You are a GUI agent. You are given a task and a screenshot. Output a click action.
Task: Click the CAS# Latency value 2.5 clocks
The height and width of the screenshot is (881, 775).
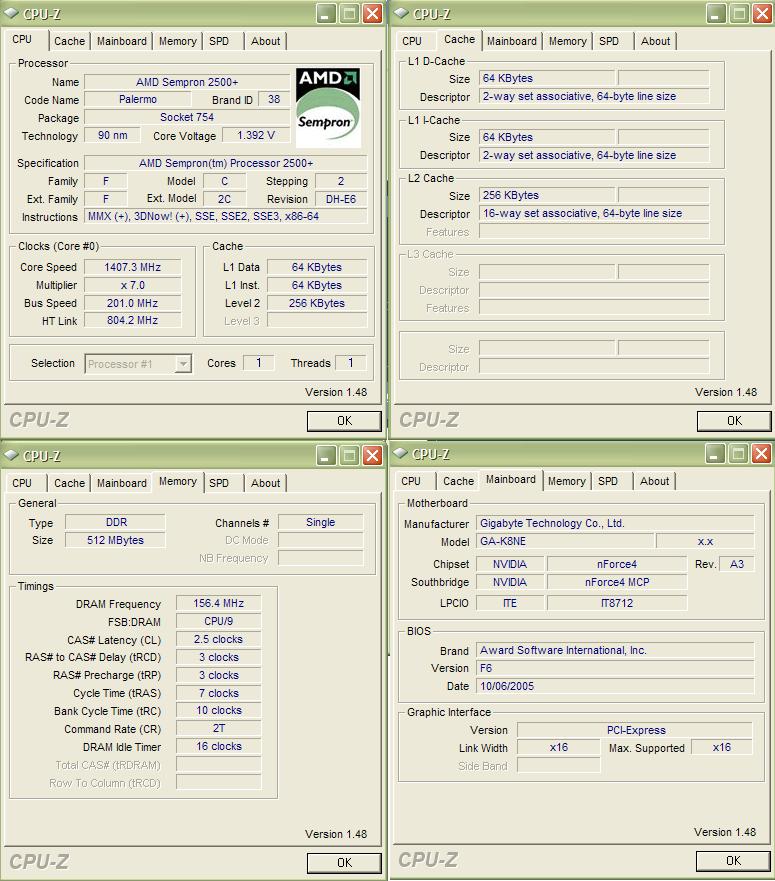click(x=219, y=639)
